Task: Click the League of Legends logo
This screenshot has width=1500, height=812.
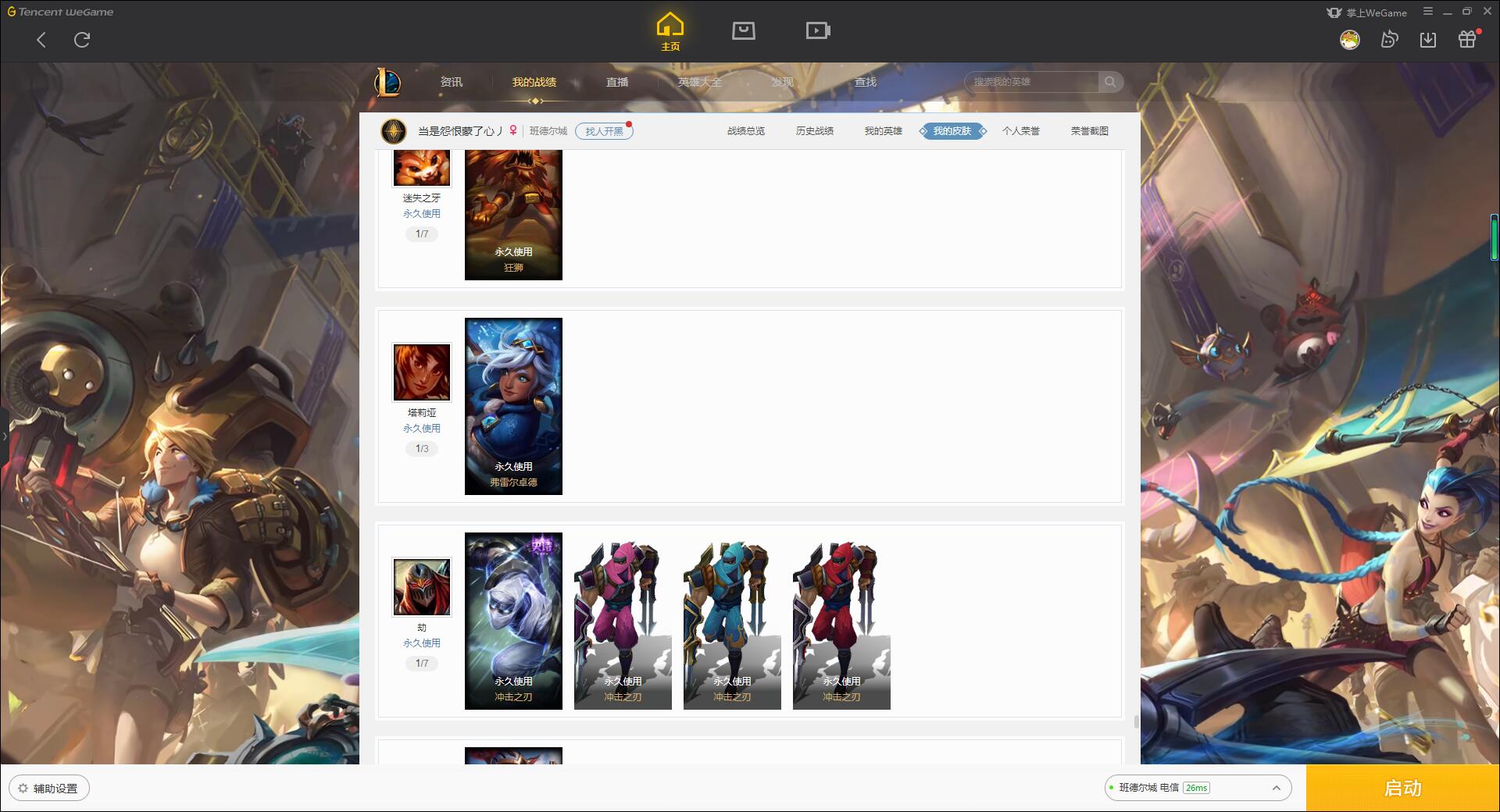Action: click(387, 82)
